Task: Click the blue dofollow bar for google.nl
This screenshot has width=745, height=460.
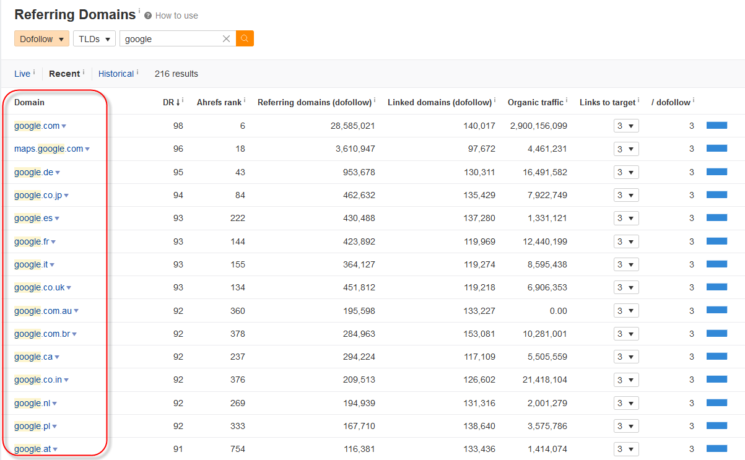Action: pos(716,402)
